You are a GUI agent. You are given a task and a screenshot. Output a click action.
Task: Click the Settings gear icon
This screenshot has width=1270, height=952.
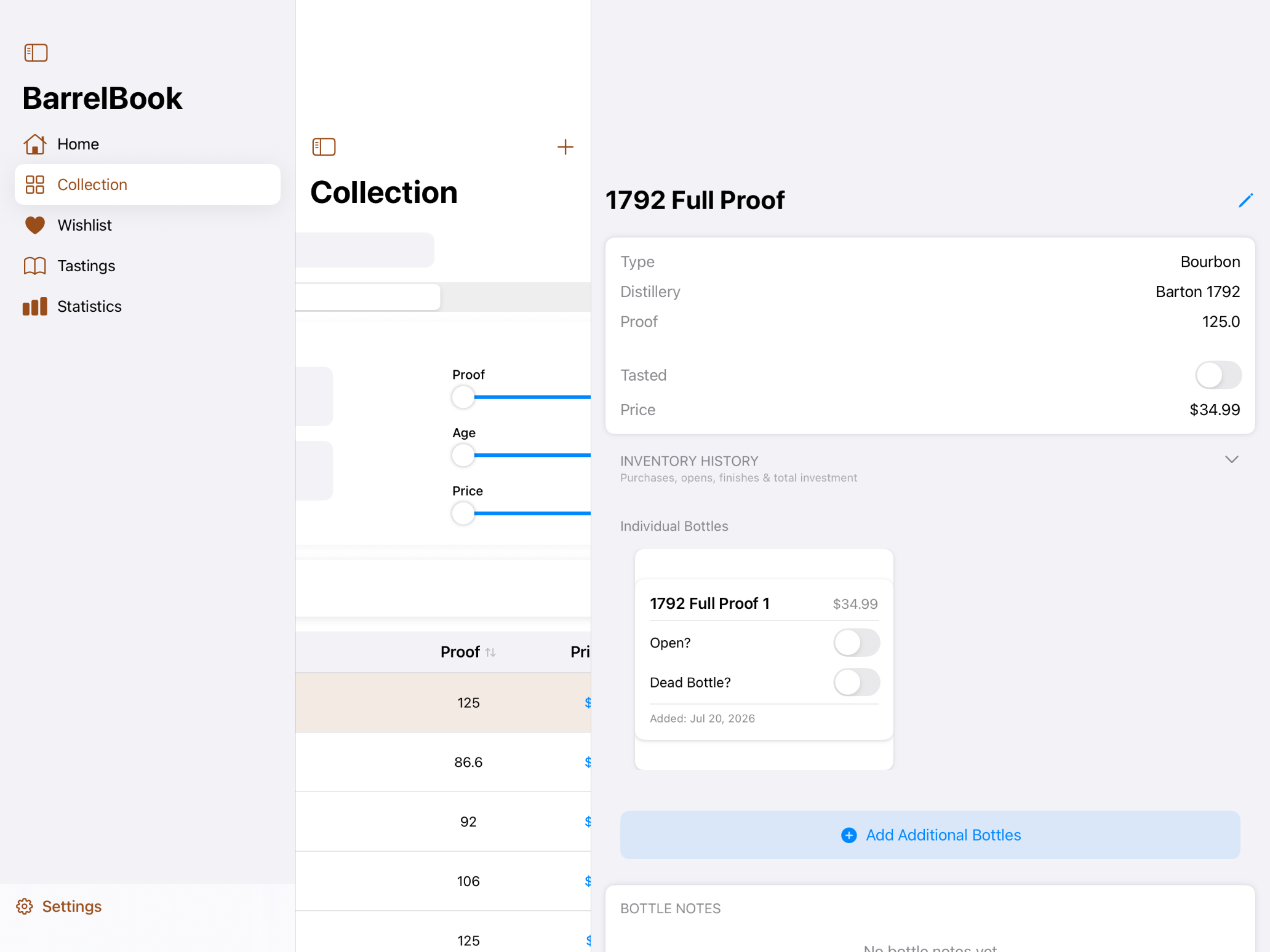(x=25, y=906)
